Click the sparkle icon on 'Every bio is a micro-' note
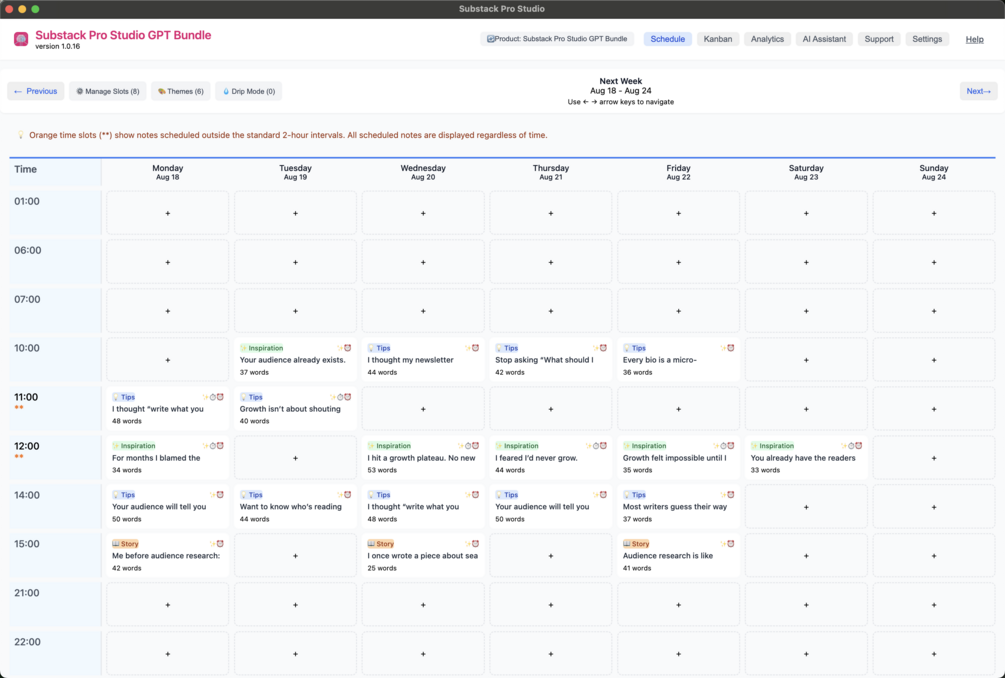This screenshot has height=678, width=1005. [x=724, y=348]
